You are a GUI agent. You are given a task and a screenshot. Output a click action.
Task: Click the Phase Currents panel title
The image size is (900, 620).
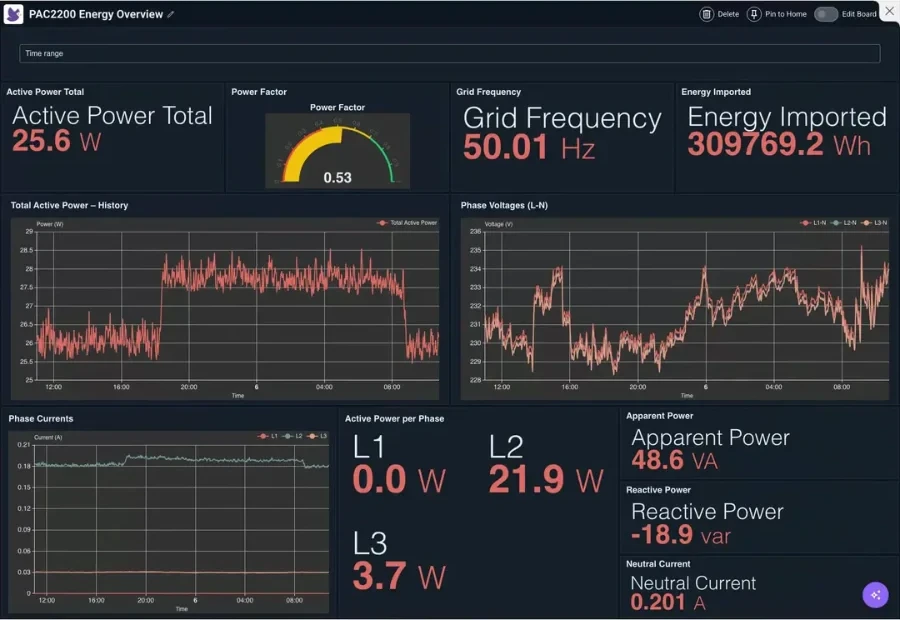tap(41, 419)
